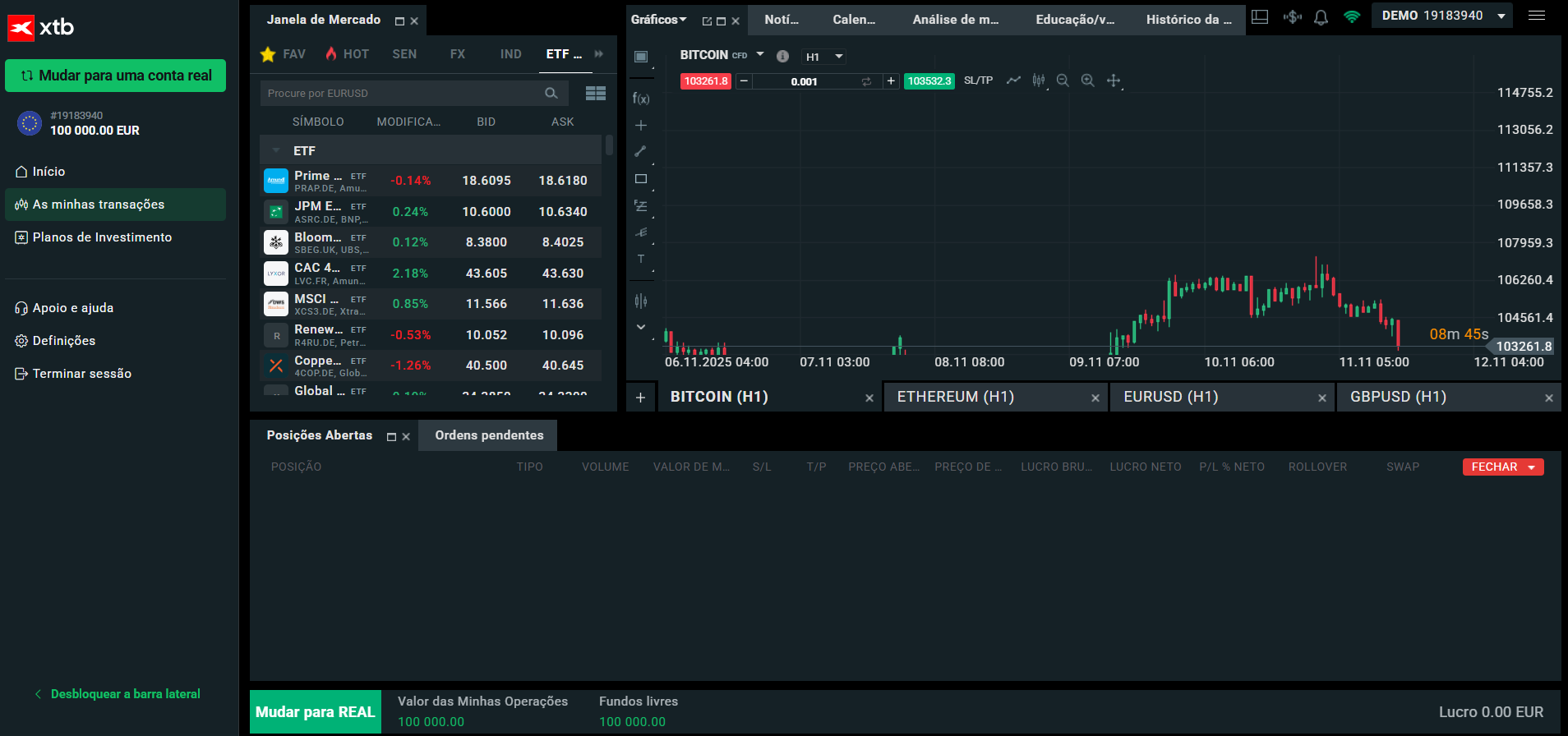Increase order volume with plus button
The width and height of the screenshot is (1568, 736).
pyautogui.click(x=891, y=81)
